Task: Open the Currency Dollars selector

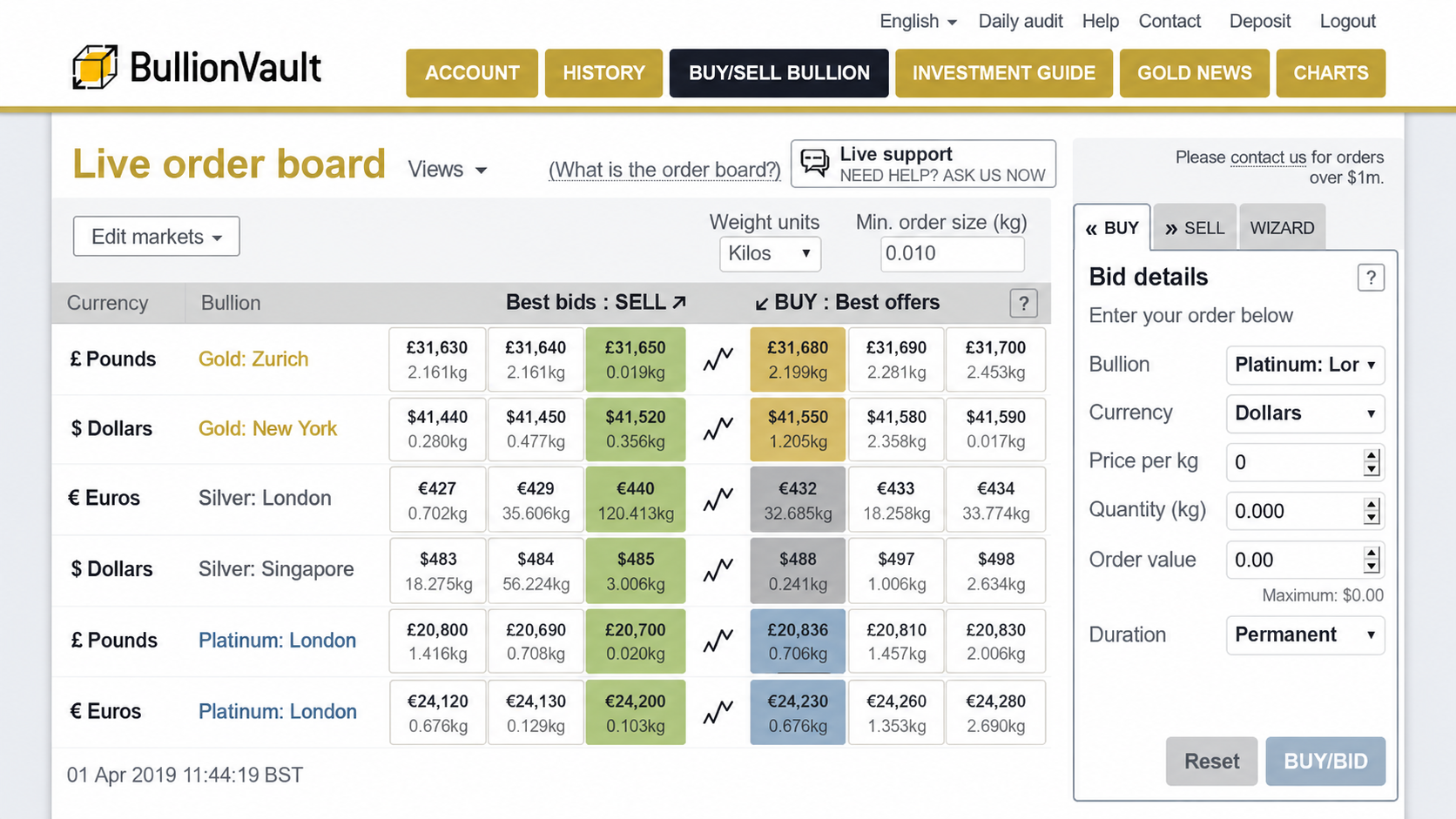Action: [x=1304, y=413]
